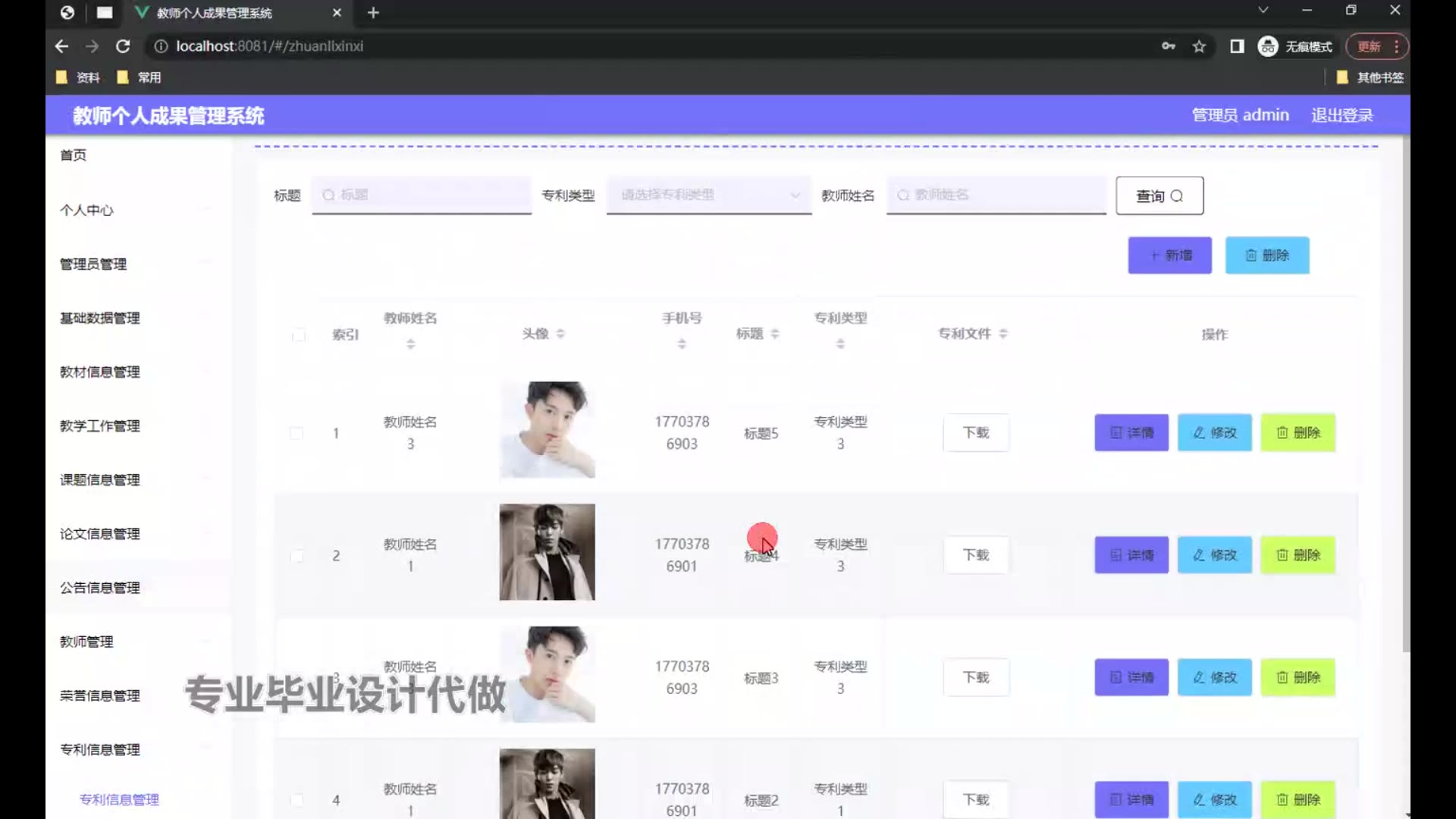
Task: Open 教师管理 sidebar menu
Action: [x=138, y=642]
